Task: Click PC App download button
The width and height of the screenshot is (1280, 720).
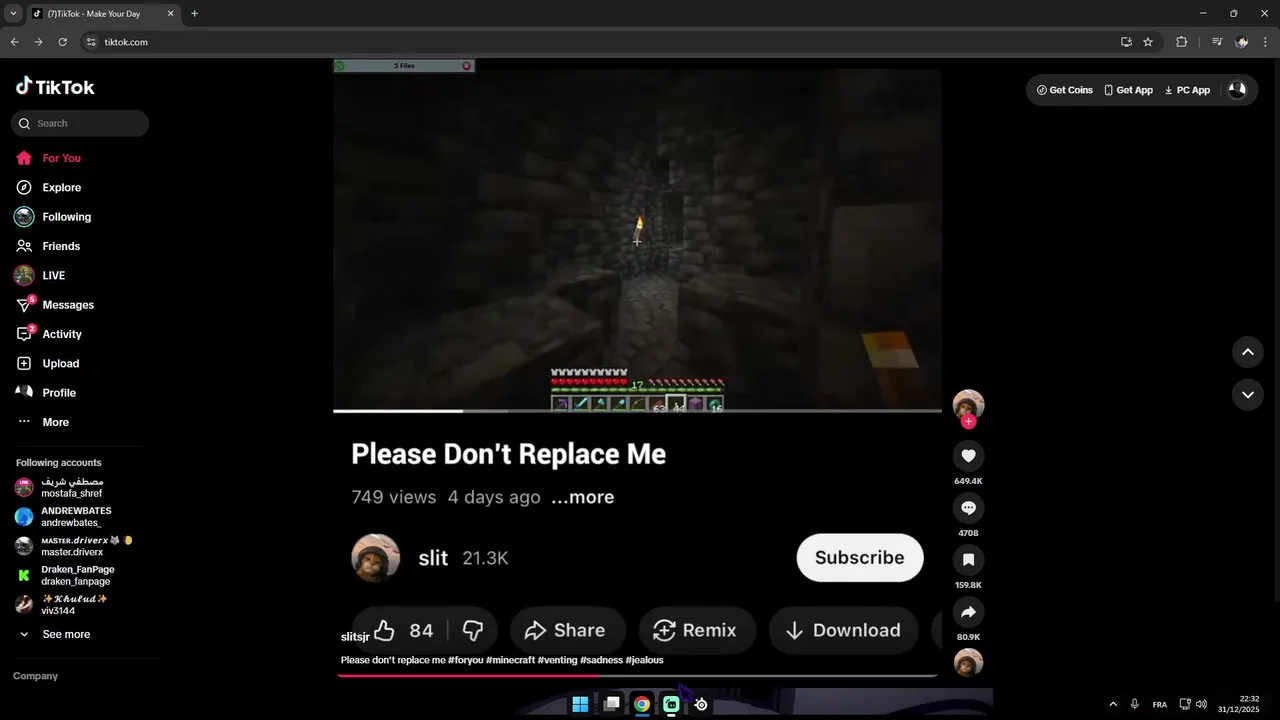Action: point(1187,90)
